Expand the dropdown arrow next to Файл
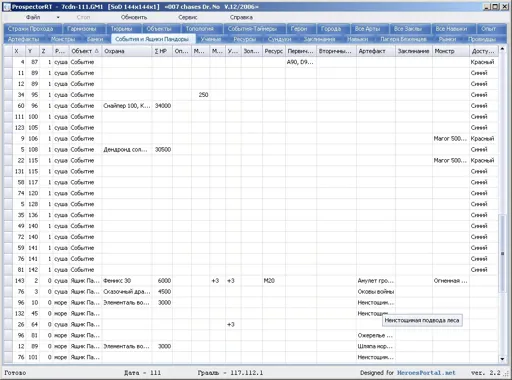This screenshot has height=380, width=512. 58,17
